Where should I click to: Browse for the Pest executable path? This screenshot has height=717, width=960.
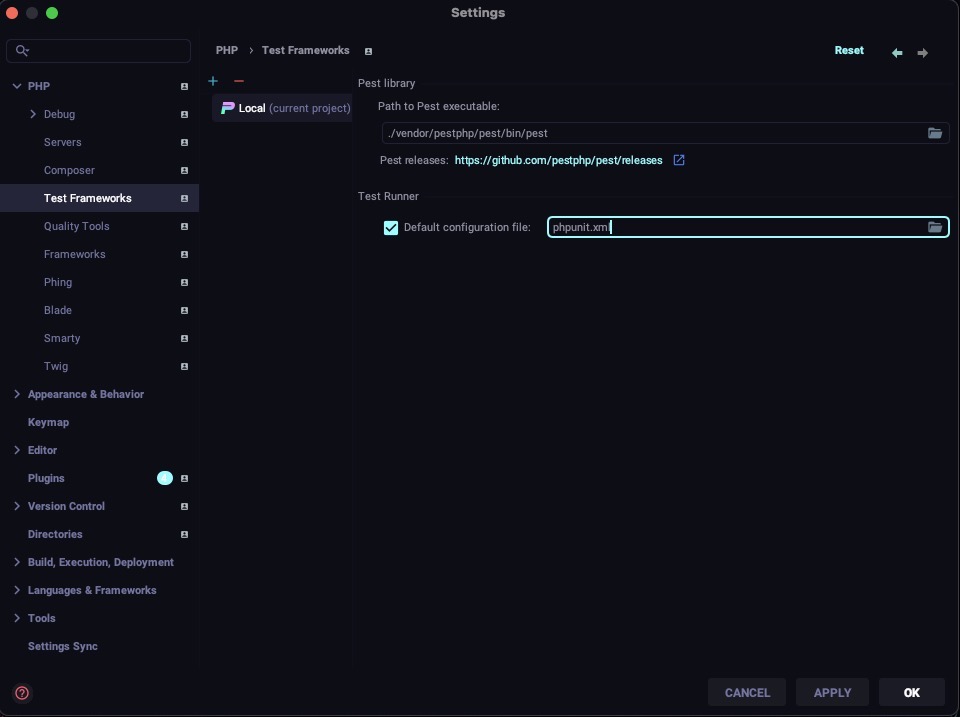click(934, 133)
